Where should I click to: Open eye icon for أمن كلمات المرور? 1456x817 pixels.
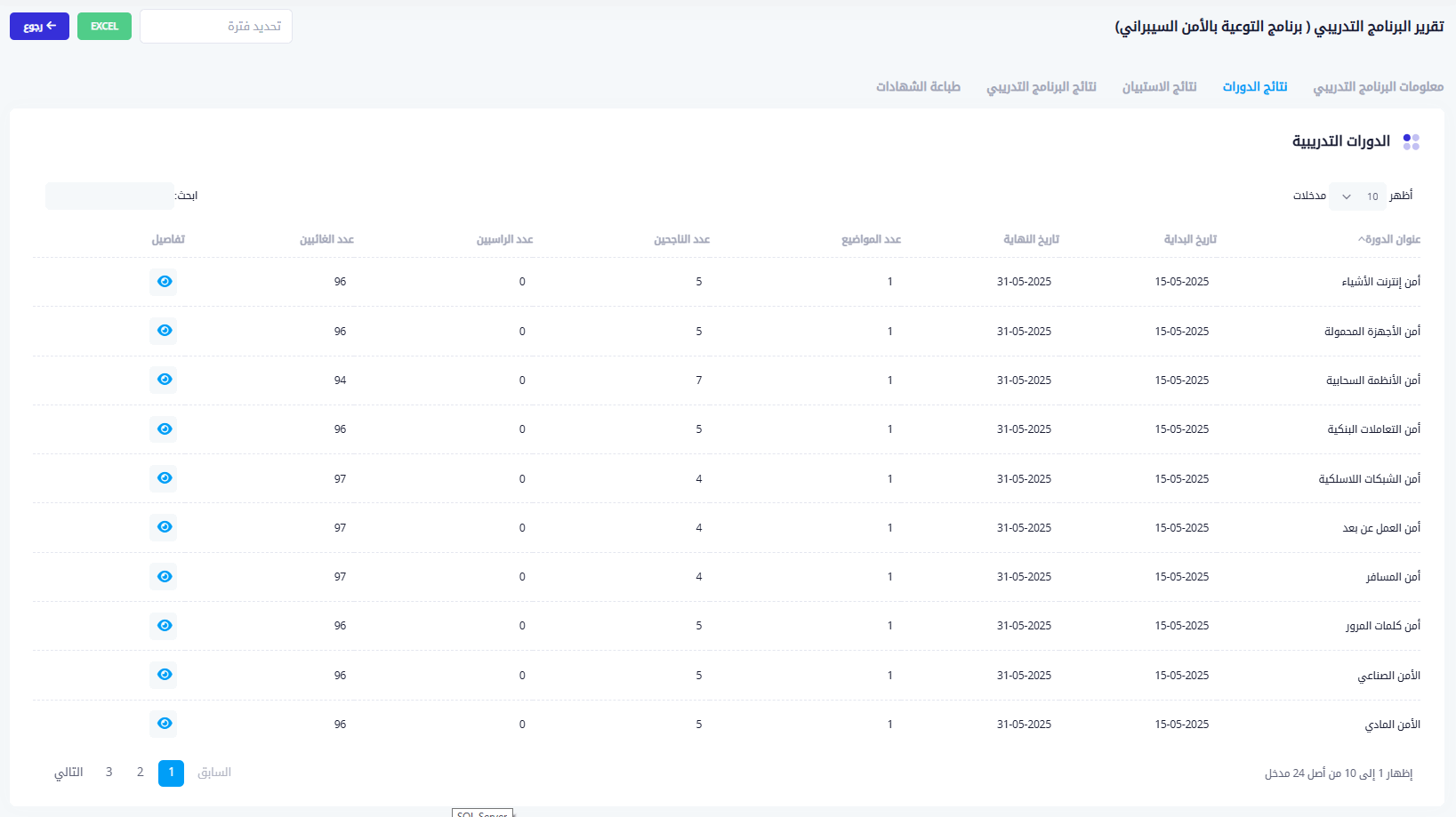click(164, 626)
